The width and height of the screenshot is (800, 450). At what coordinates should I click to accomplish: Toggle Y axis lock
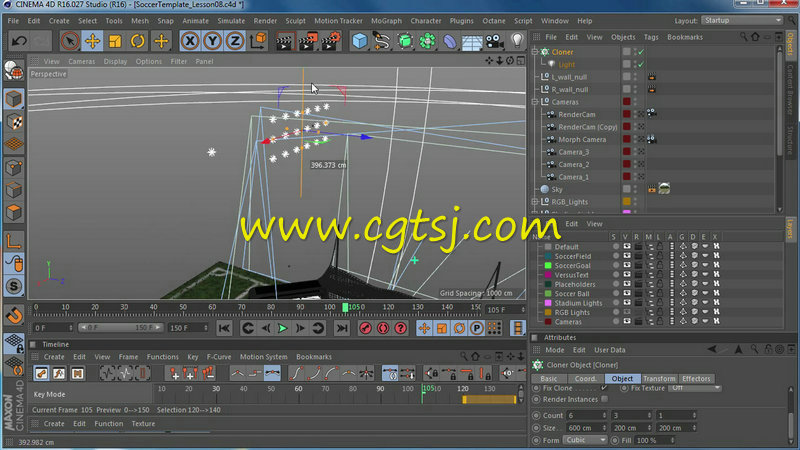pyautogui.click(x=212, y=41)
